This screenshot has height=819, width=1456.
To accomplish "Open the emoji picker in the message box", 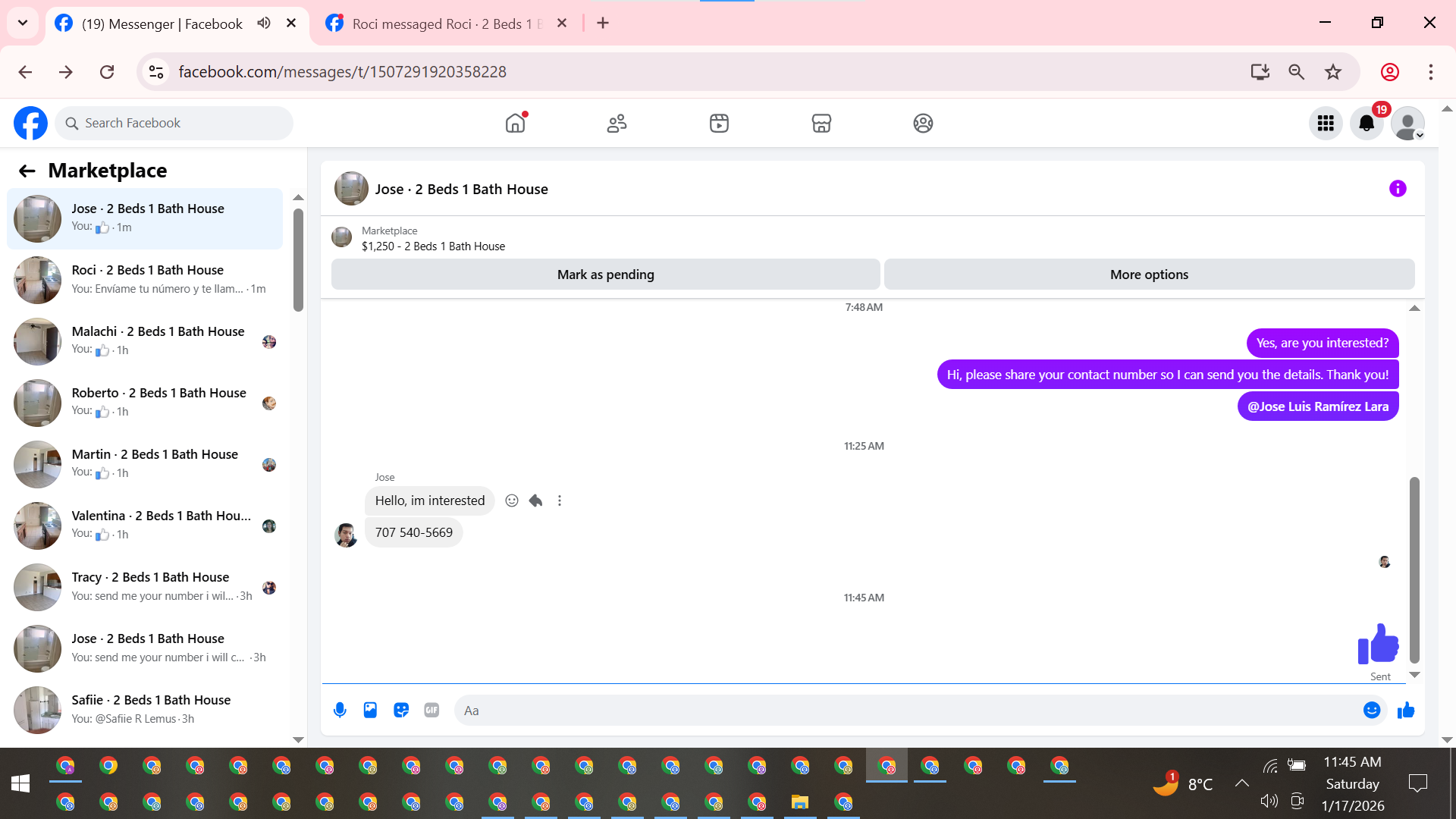I will coord(1371,711).
